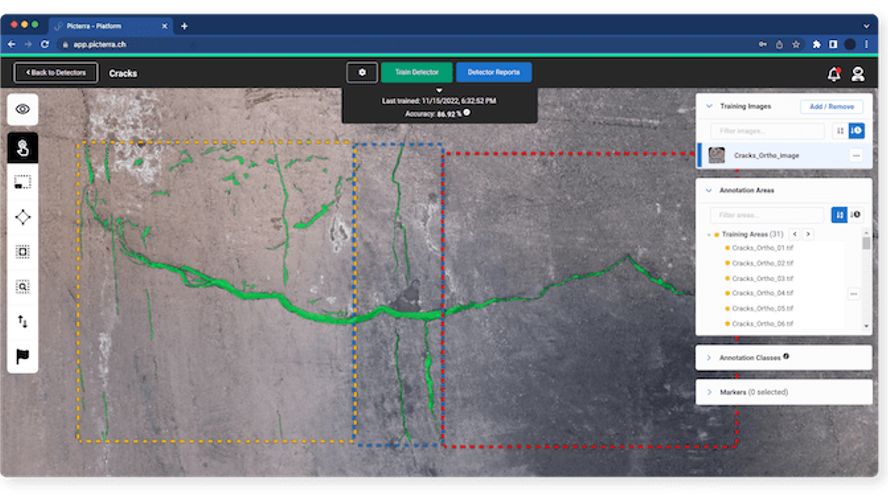The height and width of the screenshot is (500, 888).
Task: Expand the Annotation Classes section
Action: pyautogui.click(x=709, y=357)
